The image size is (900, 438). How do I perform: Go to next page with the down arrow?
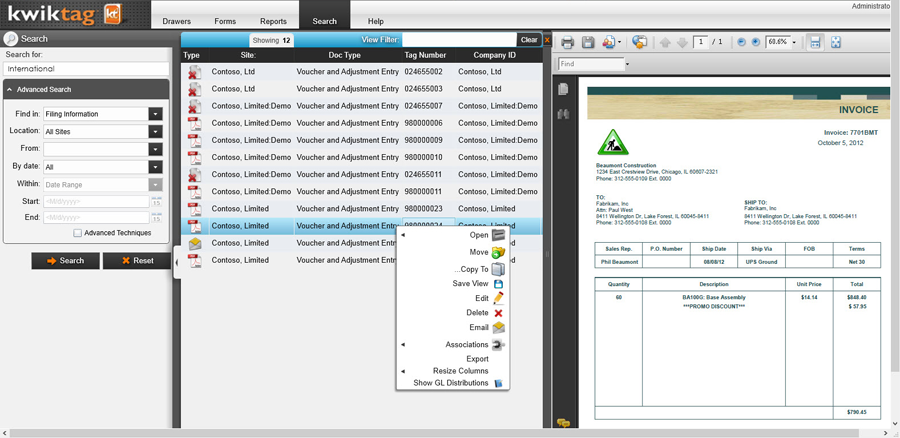click(x=682, y=42)
